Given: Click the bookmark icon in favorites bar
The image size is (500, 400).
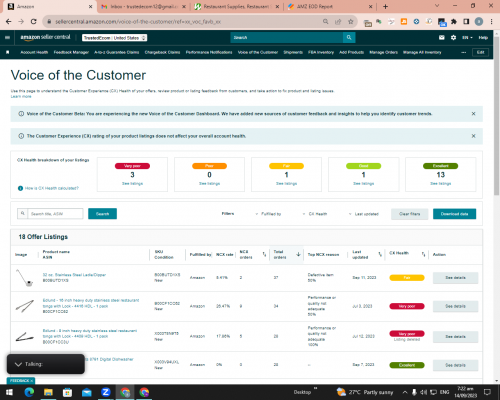Looking at the screenshot, I should (x=8, y=52).
